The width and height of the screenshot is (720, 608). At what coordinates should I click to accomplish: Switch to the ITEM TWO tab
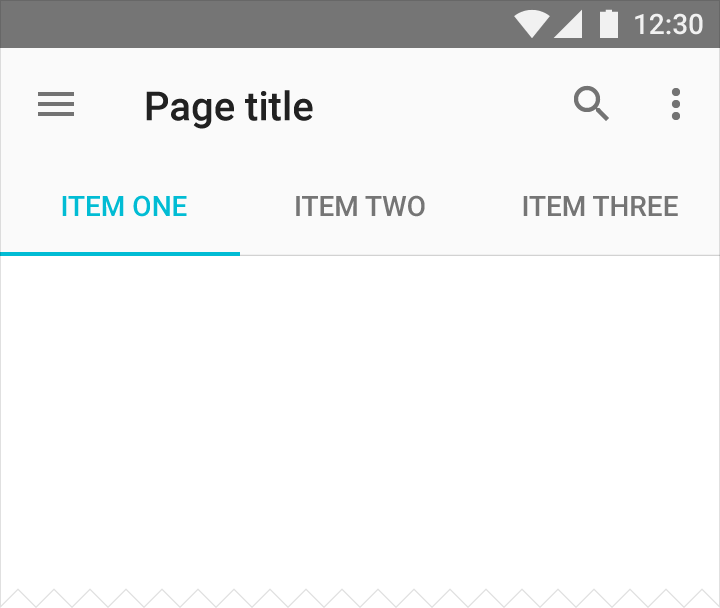coord(360,206)
